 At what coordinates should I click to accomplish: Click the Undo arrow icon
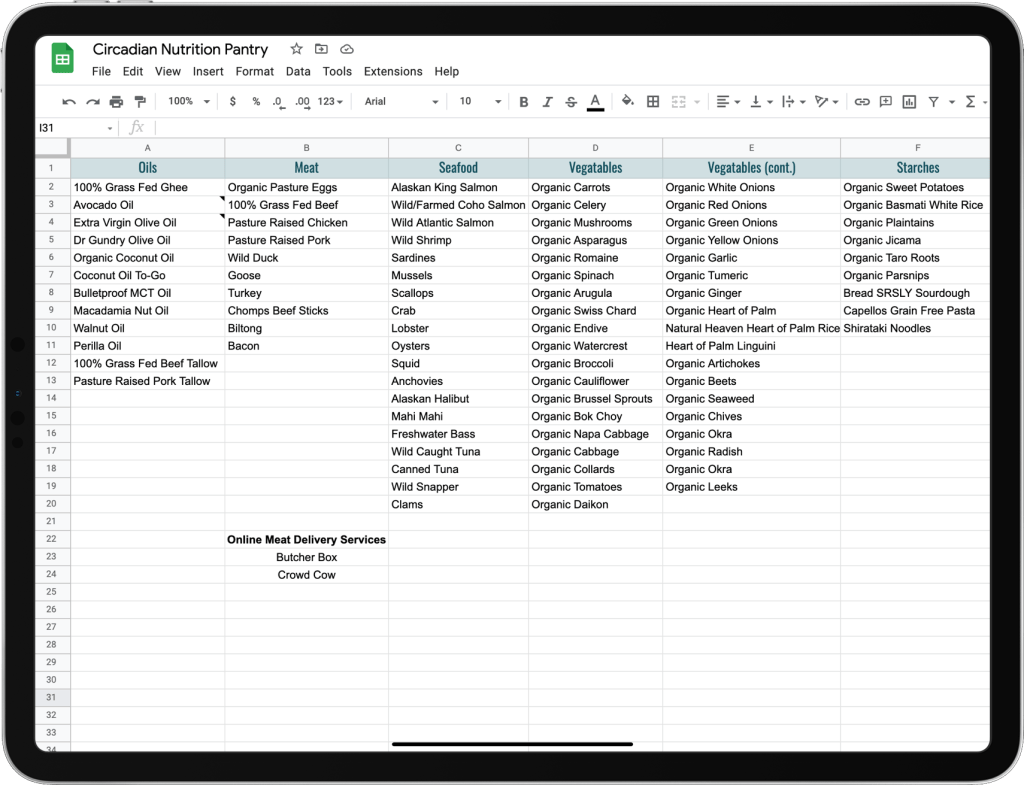(69, 102)
